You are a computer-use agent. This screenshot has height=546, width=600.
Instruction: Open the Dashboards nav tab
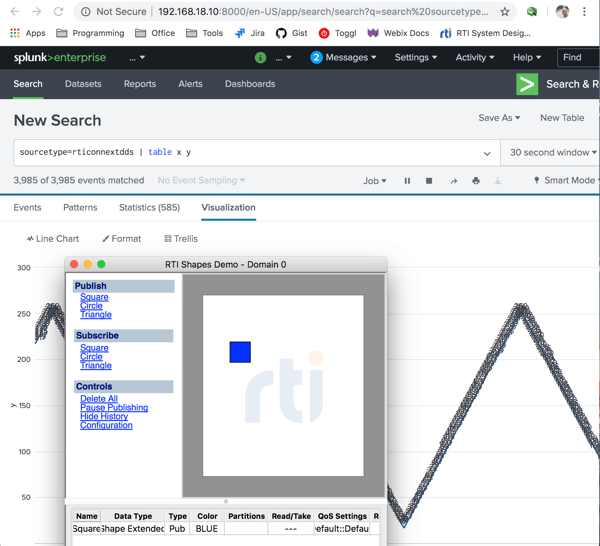pos(250,84)
